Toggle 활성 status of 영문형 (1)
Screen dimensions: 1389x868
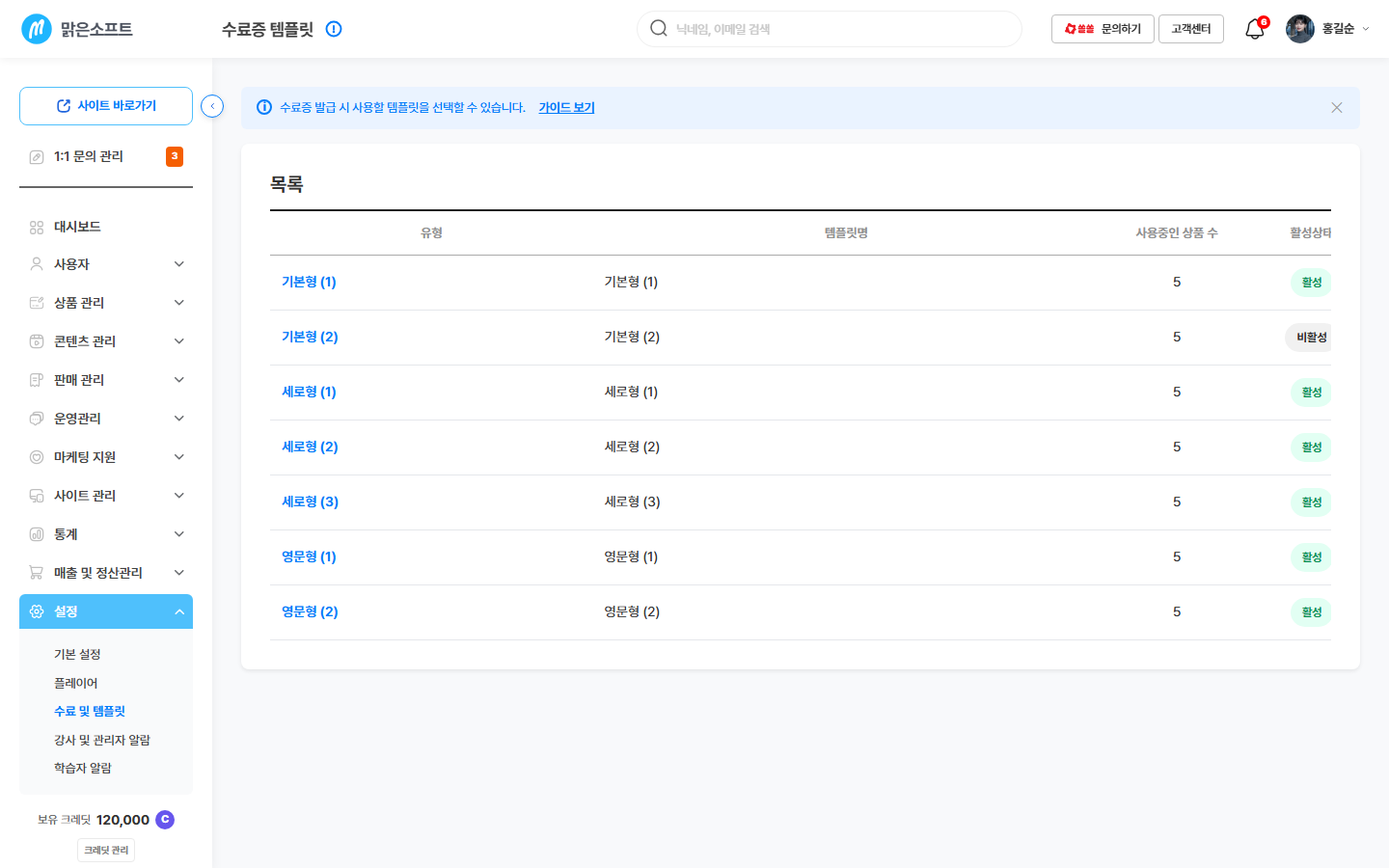click(1311, 557)
